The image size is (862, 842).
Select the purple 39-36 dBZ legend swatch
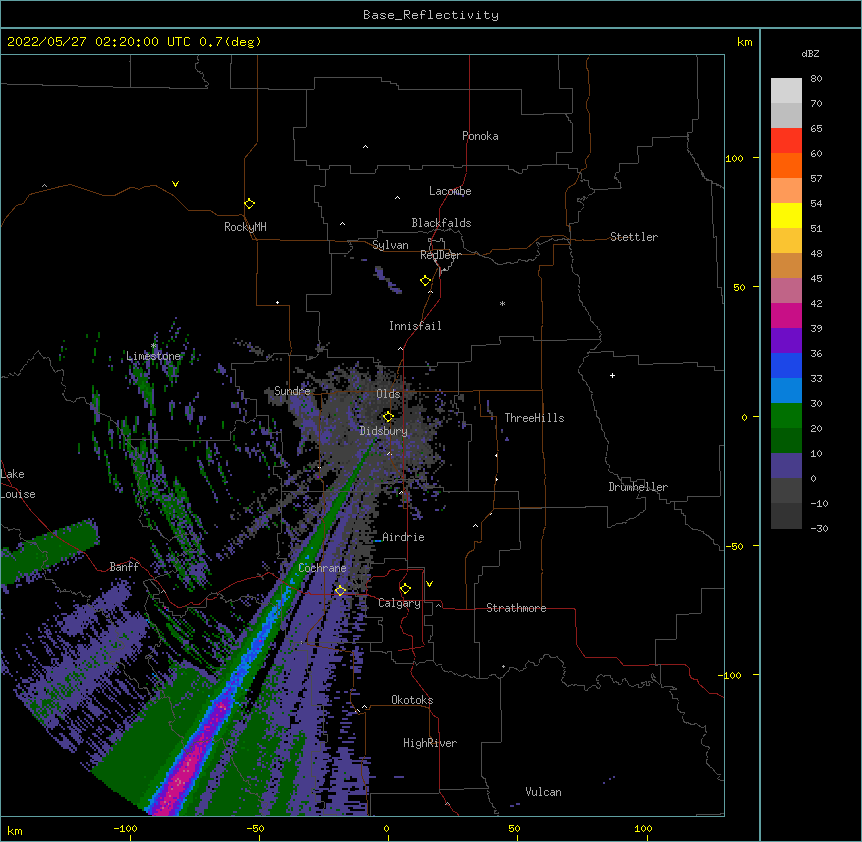pyautogui.click(x=786, y=341)
